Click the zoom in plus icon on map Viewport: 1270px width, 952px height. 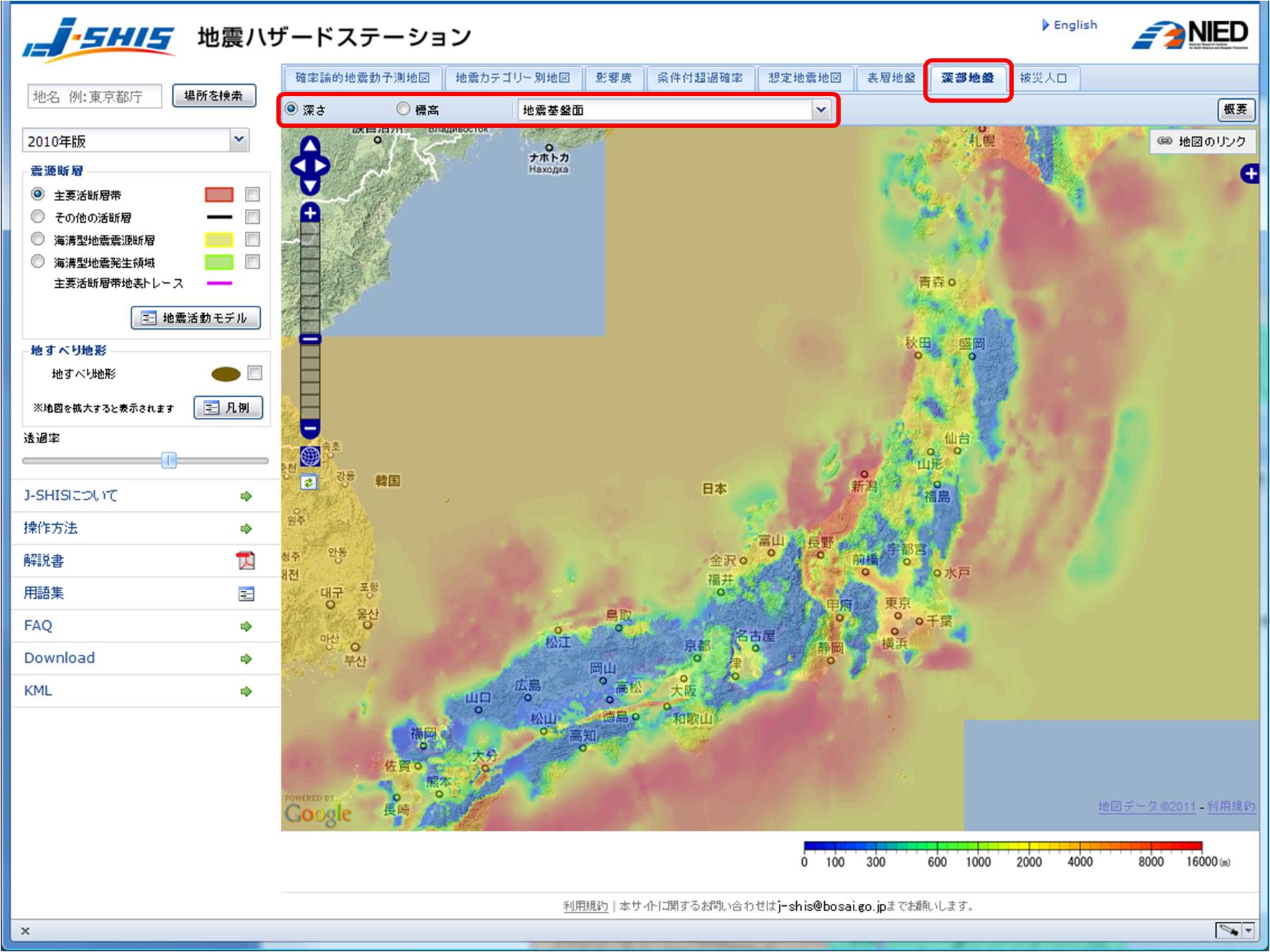309,213
